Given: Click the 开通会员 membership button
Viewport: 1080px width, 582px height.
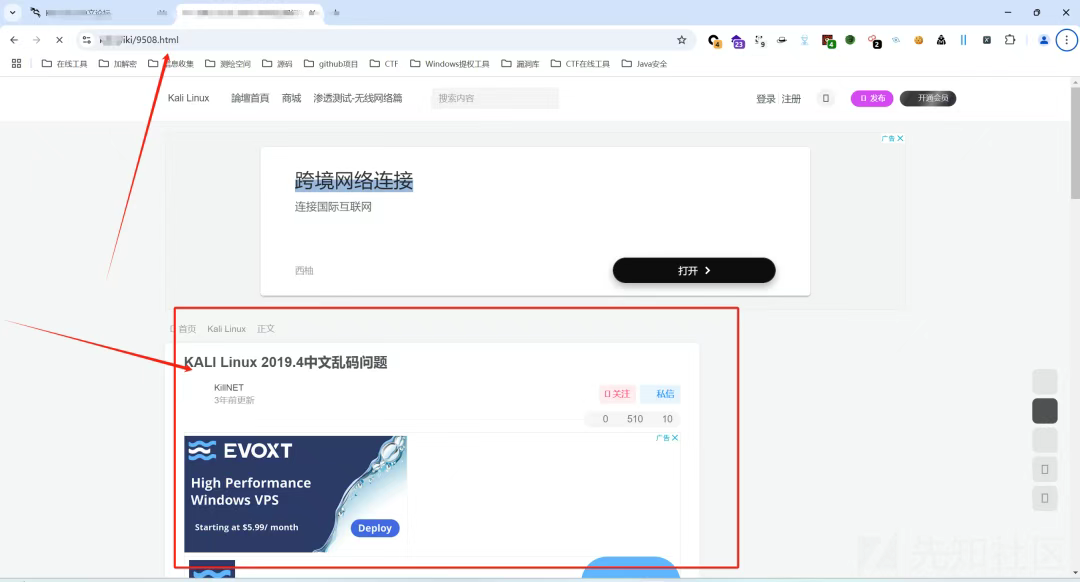Looking at the screenshot, I should pyautogui.click(x=928, y=98).
